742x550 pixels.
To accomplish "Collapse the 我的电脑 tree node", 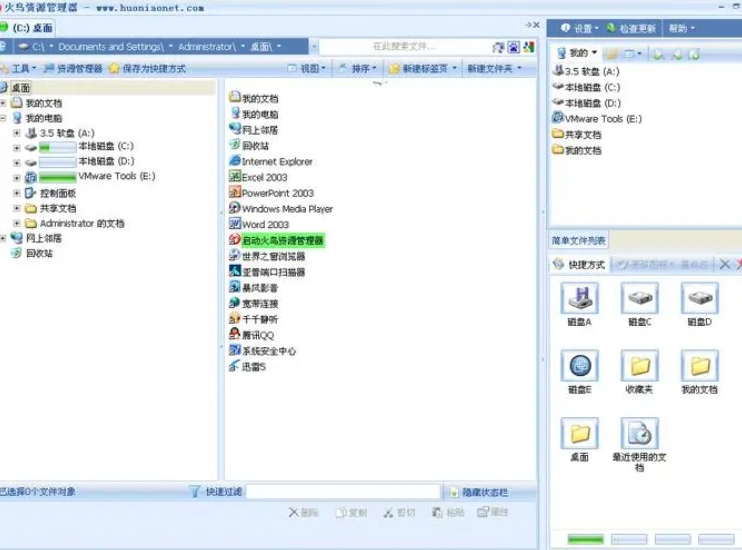I will (3, 118).
